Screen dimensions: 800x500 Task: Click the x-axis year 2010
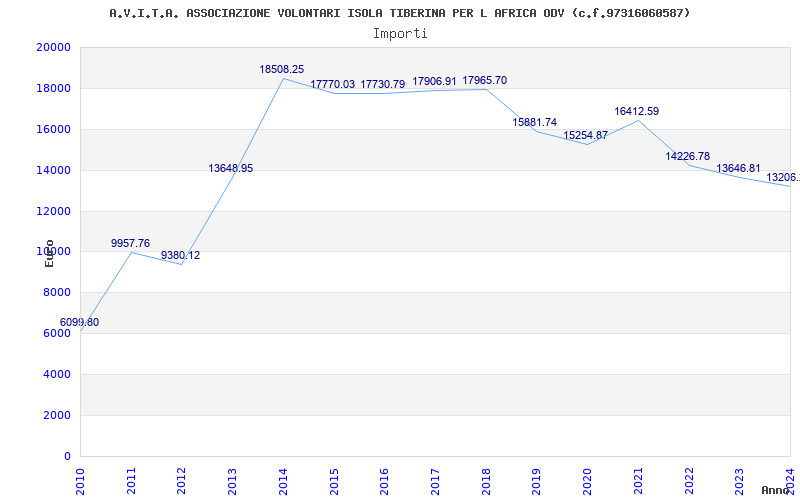(x=80, y=481)
